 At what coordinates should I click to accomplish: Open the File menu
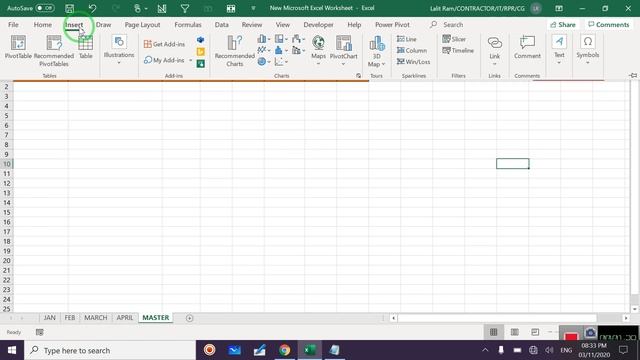(13, 24)
